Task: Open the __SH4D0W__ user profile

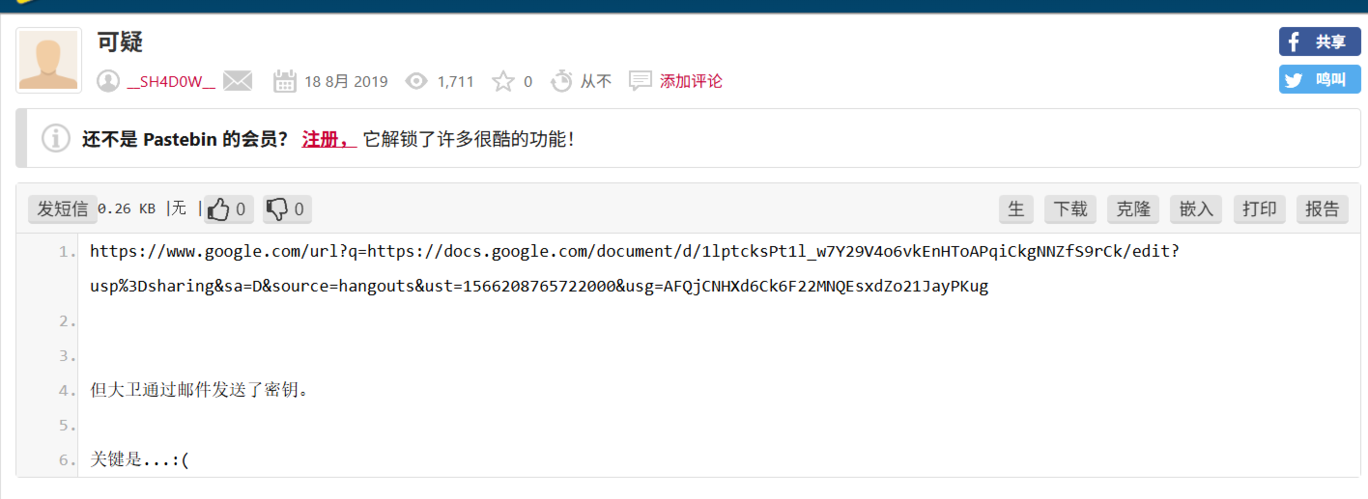Action: (x=171, y=81)
